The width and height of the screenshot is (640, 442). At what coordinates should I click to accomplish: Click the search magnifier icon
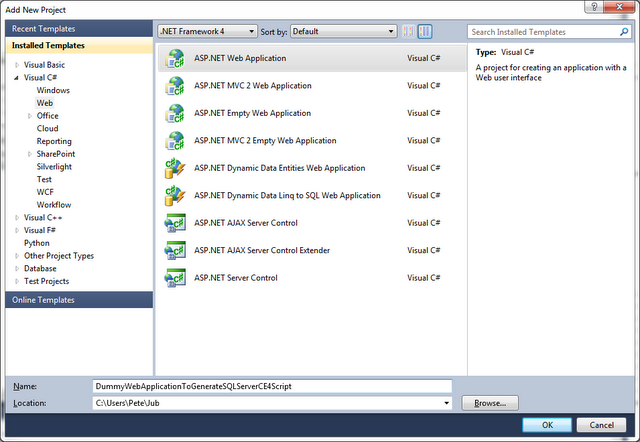pos(624,32)
